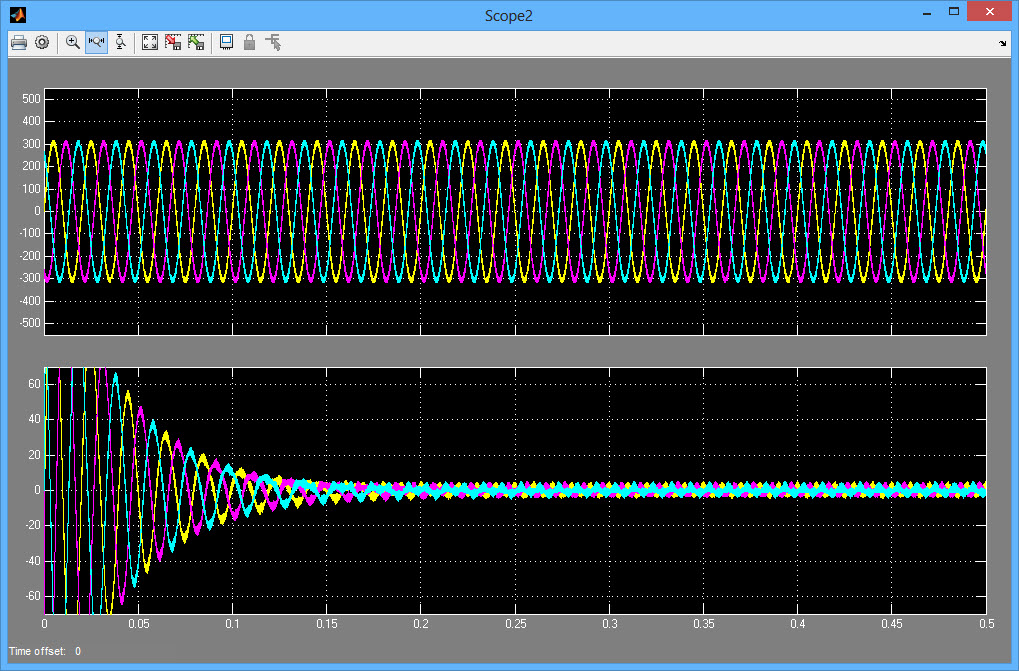Click the 0.45 tick label on time axis

click(x=892, y=624)
